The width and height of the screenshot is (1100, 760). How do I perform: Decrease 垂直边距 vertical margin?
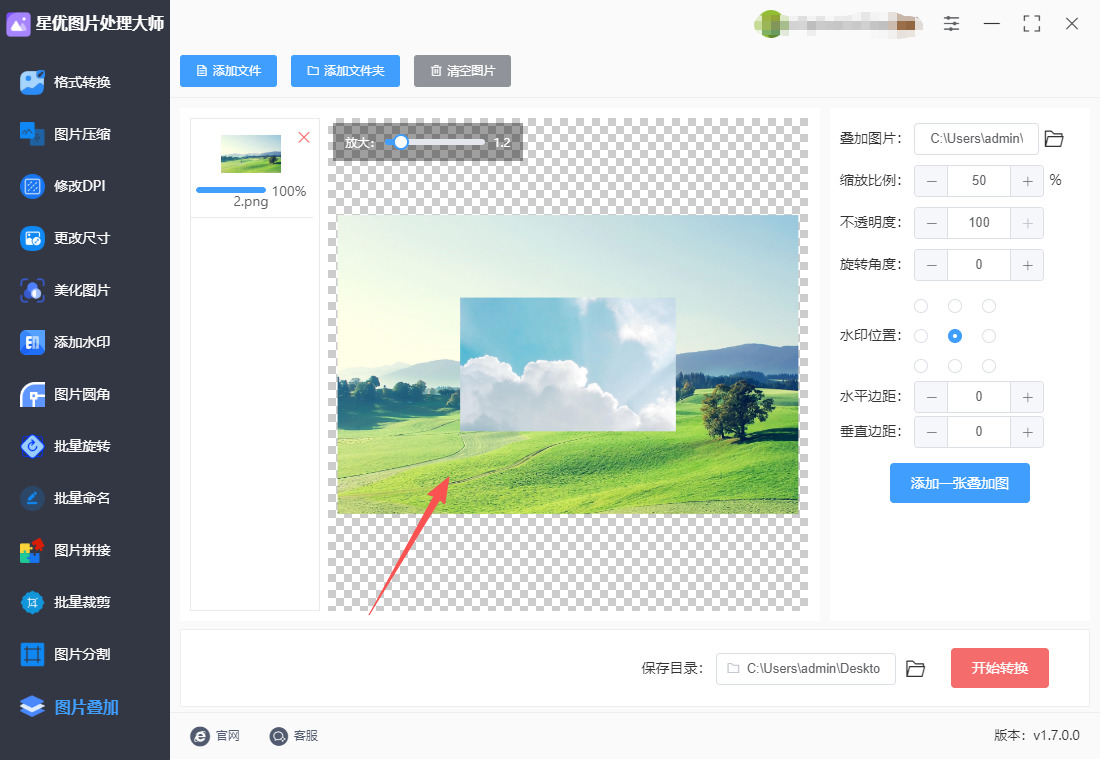[x=931, y=432]
